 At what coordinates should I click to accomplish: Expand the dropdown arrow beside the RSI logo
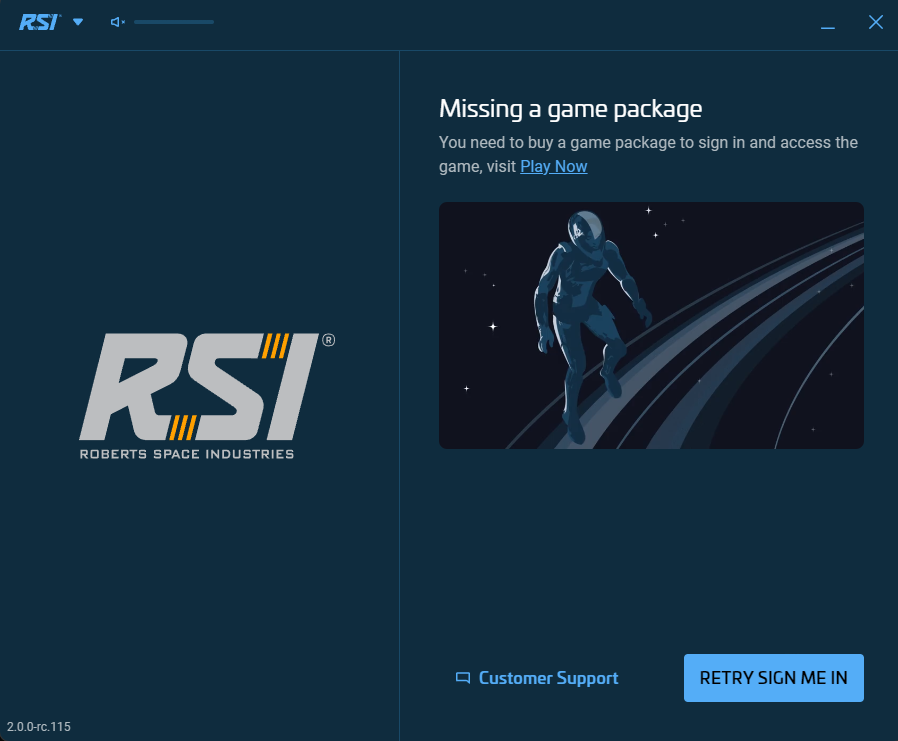pyautogui.click(x=78, y=22)
